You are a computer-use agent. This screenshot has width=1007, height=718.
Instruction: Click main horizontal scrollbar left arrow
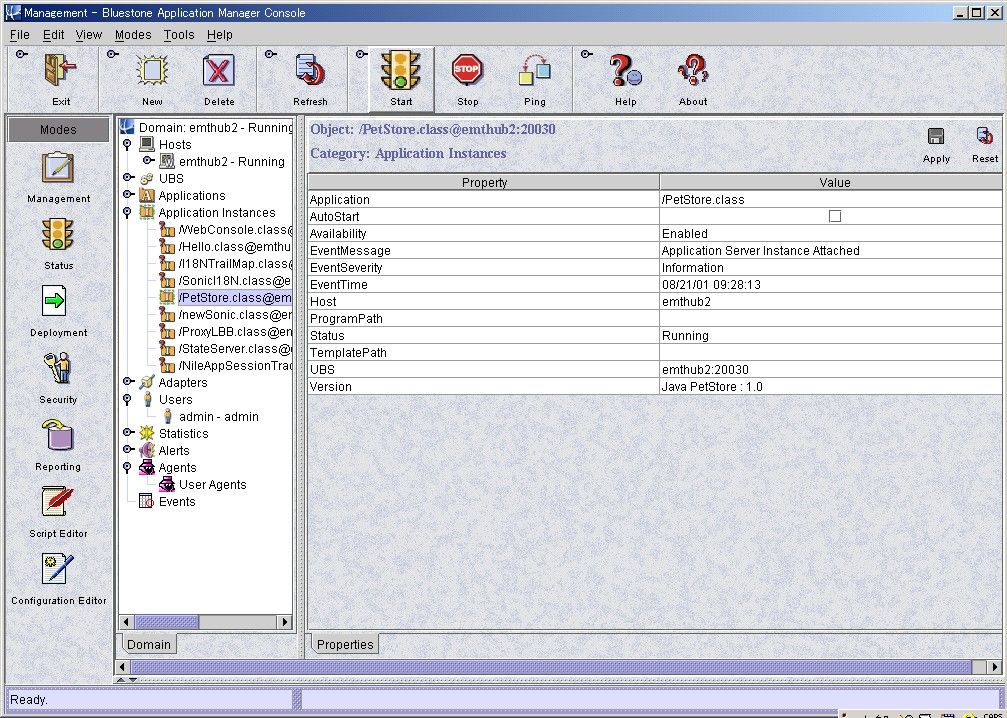click(x=122, y=667)
